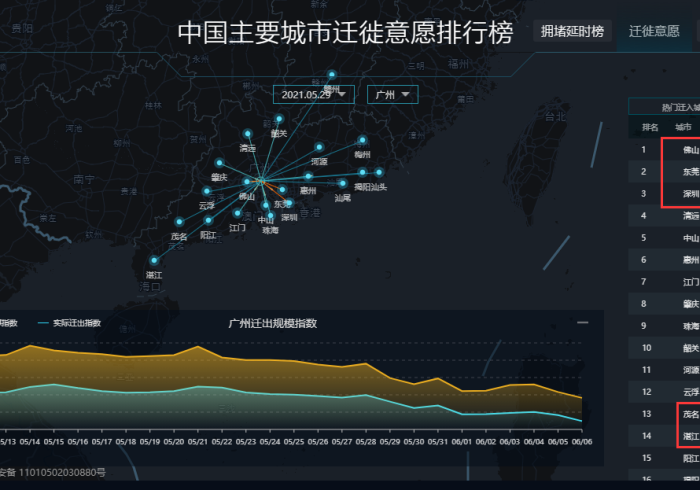700x490 pixels.
Task: Click the 湛江 node on the map
Action: click(154, 260)
